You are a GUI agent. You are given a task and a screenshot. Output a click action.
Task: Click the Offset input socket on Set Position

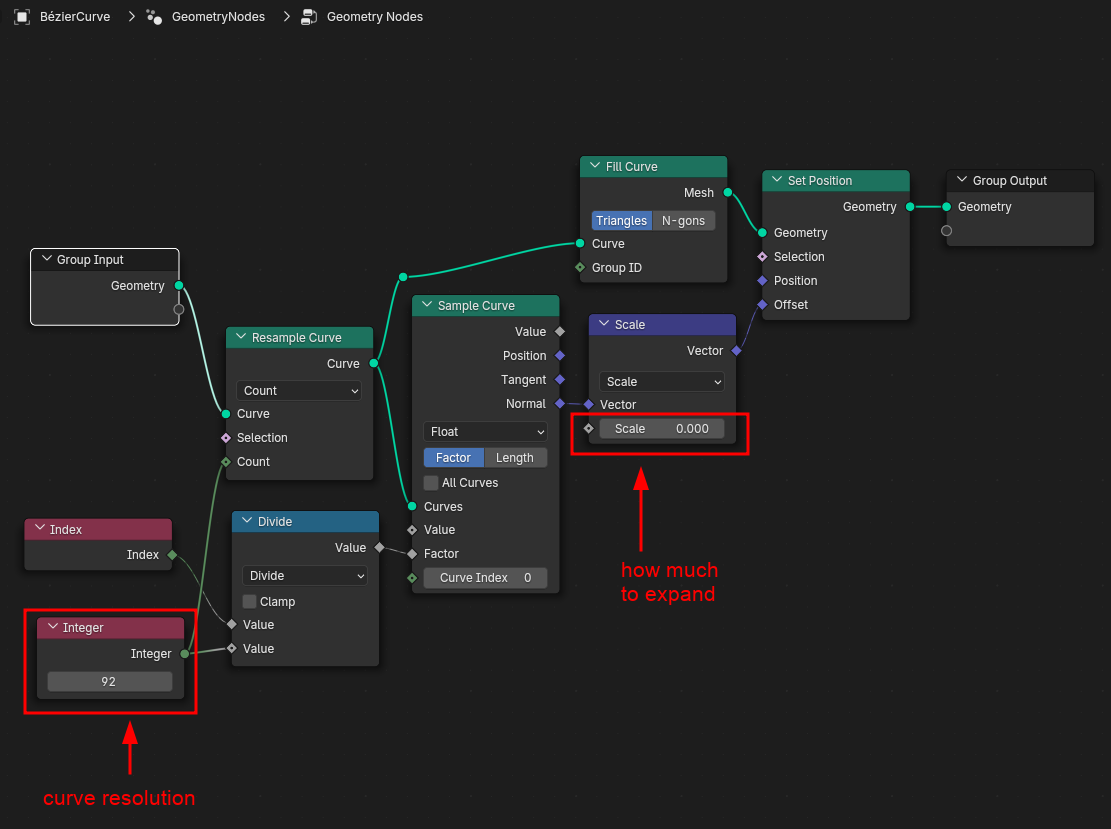point(762,305)
